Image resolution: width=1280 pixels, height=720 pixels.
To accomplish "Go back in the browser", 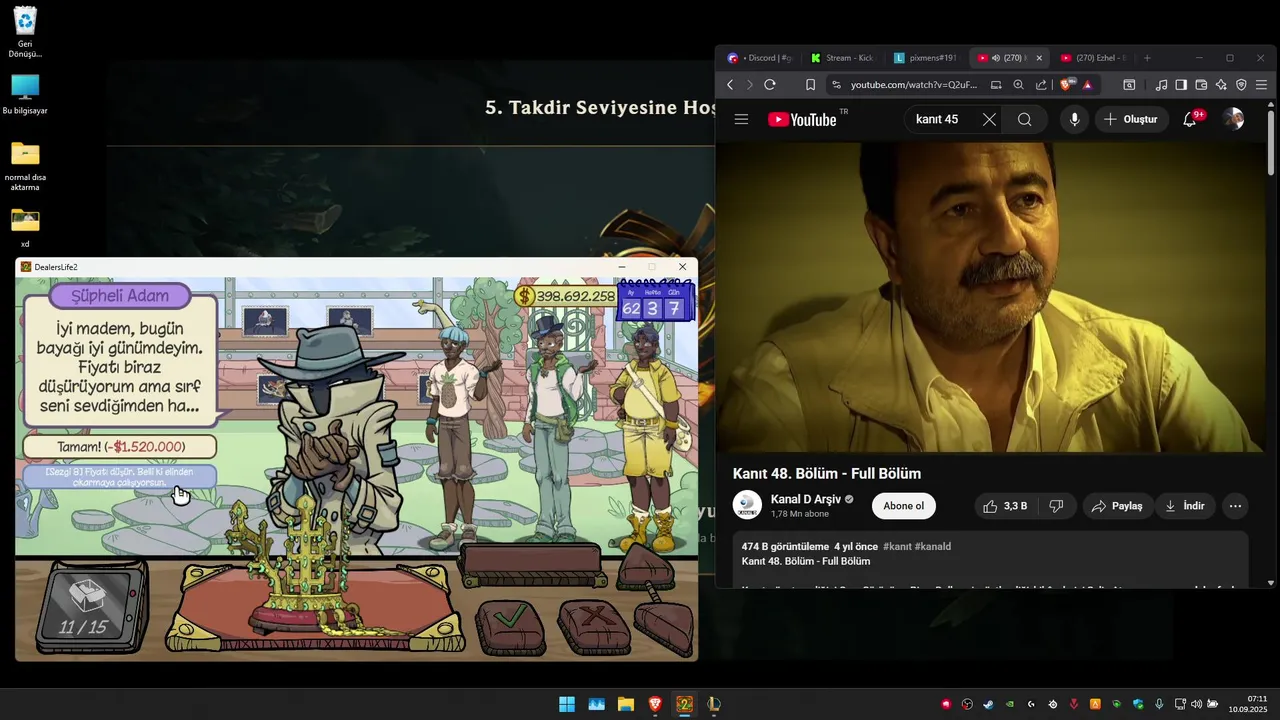I will tap(730, 85).
